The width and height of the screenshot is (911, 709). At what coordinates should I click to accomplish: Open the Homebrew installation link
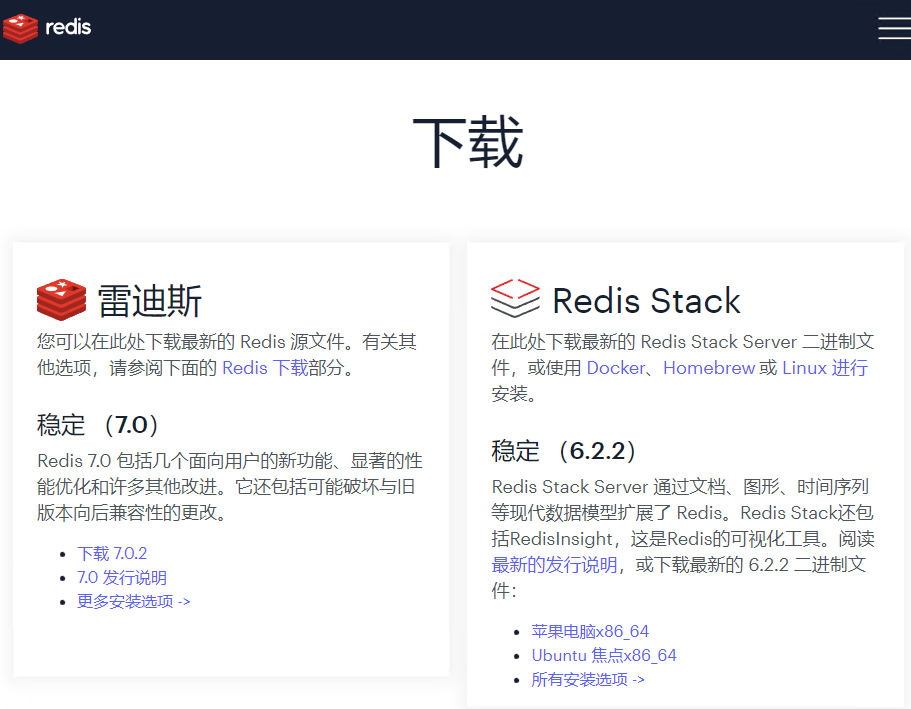point(710,368)
